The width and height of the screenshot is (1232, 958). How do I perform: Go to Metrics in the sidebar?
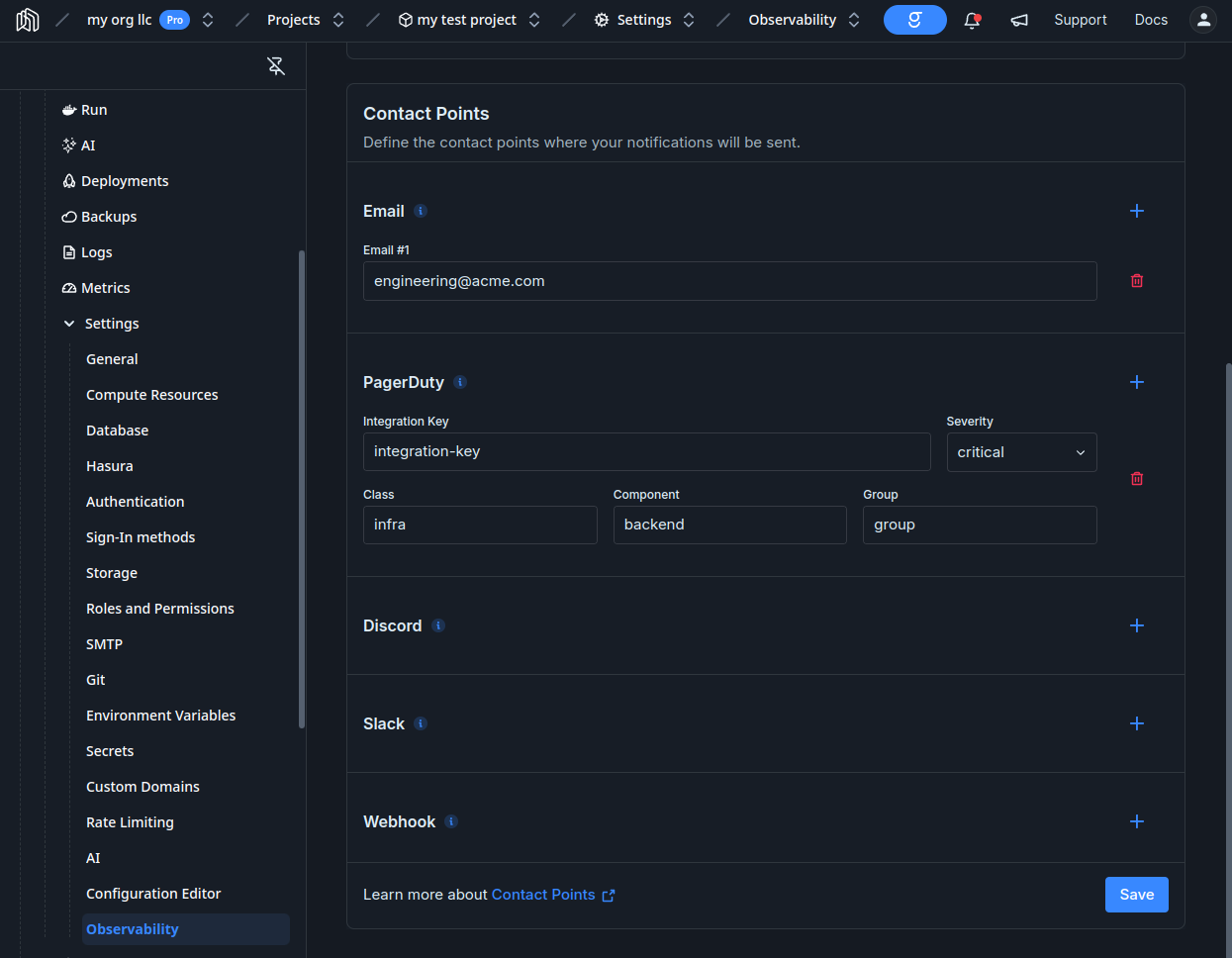click(105, 288)
